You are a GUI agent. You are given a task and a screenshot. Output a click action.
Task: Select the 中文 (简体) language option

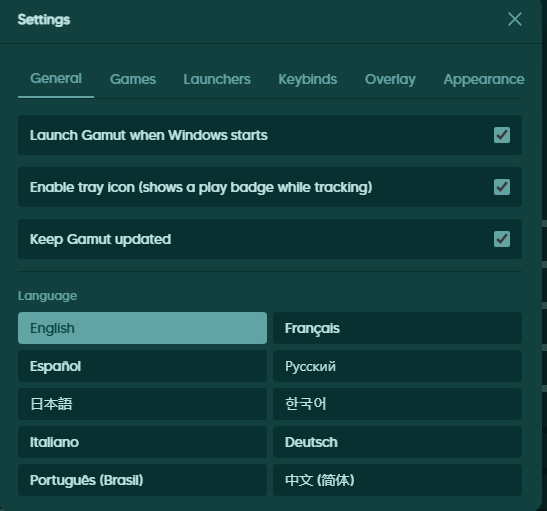(x=397, y=480)
